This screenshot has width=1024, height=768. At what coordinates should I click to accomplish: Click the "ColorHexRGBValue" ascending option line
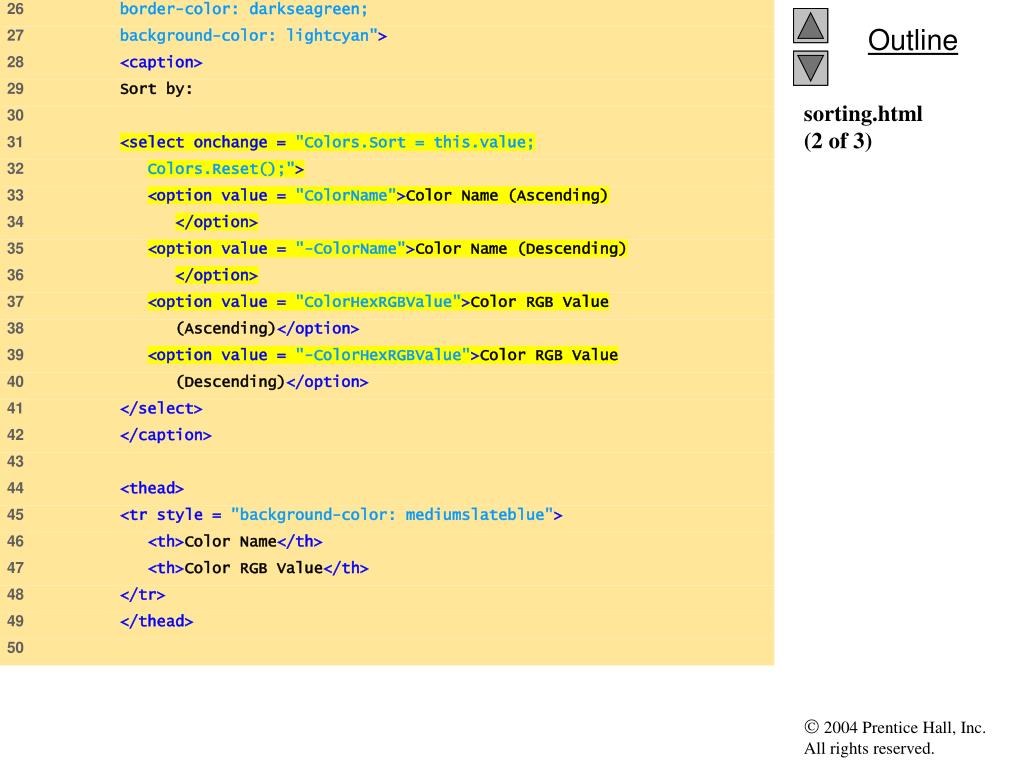point(378,302)
